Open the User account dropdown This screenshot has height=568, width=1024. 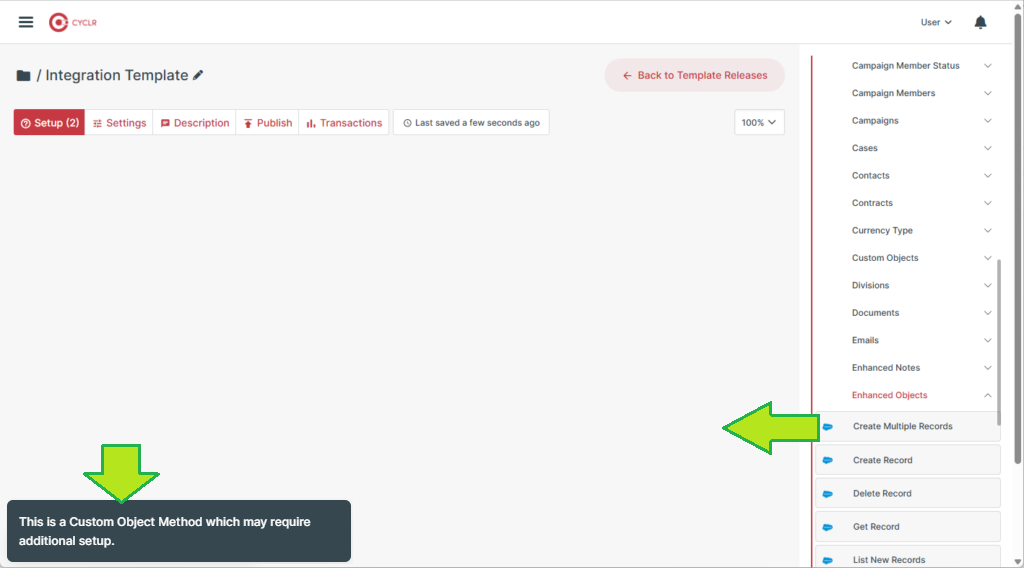point(936,22)
